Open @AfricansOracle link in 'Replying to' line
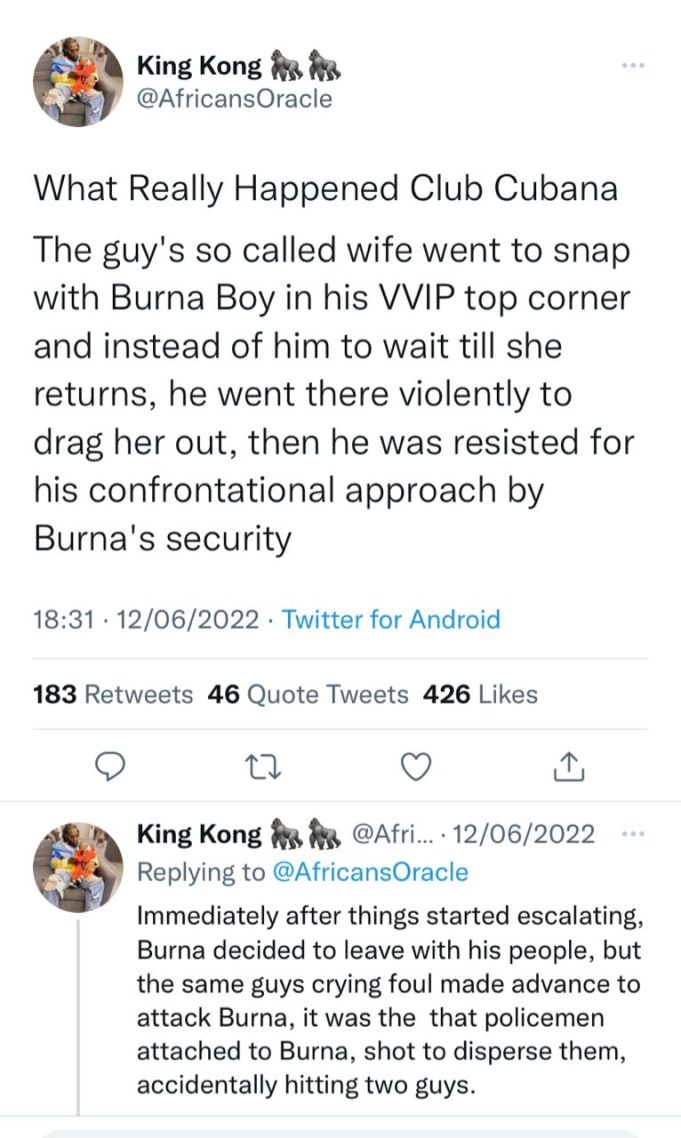Viewport: 681px width, 1138px height. [370, 872]
